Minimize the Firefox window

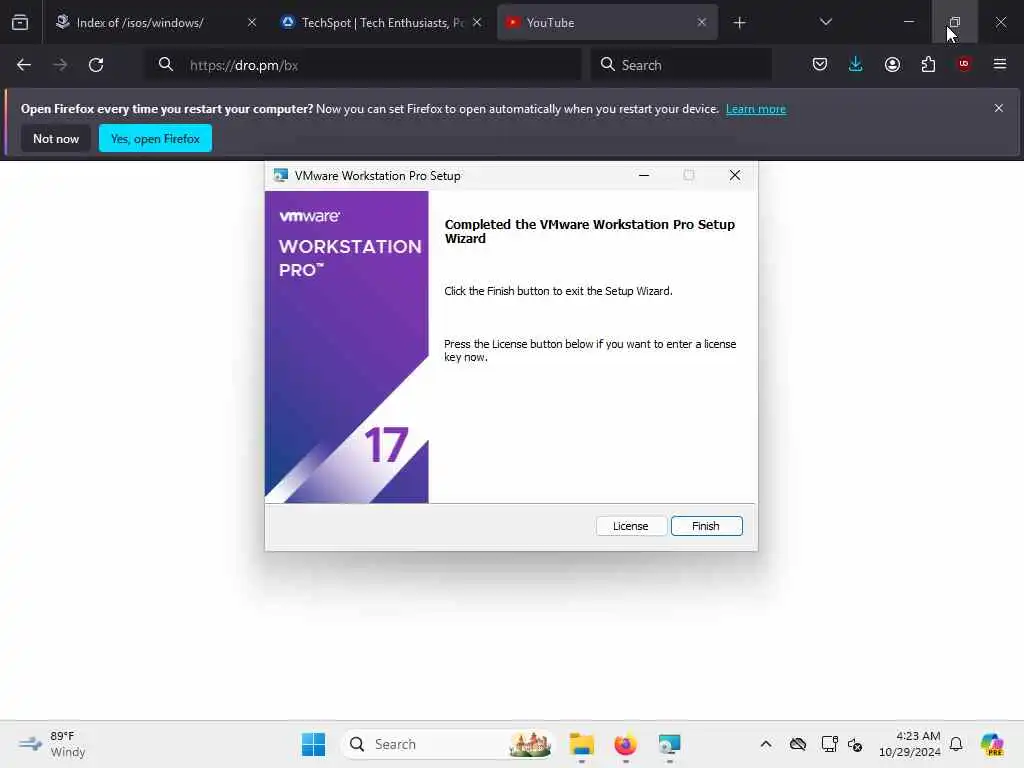point(908,22)
